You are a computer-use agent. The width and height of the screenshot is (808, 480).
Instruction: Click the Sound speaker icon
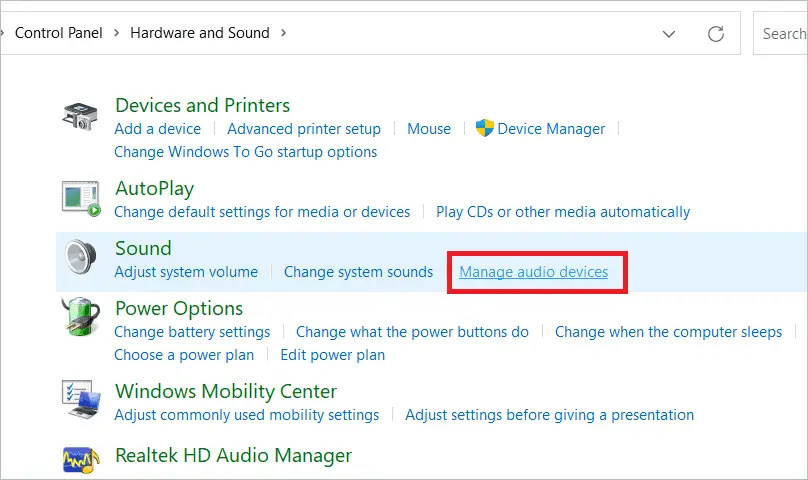81,256
